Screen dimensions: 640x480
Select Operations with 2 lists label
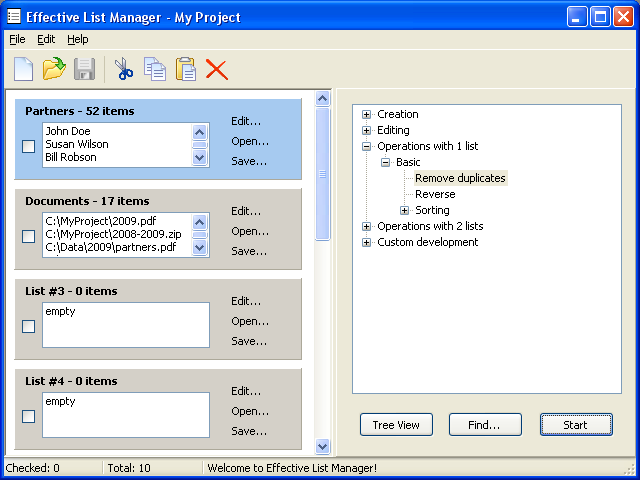[x=430, y=226]
